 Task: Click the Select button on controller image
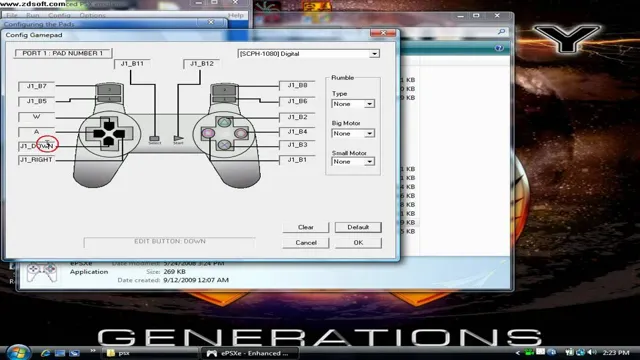[154, 139]
